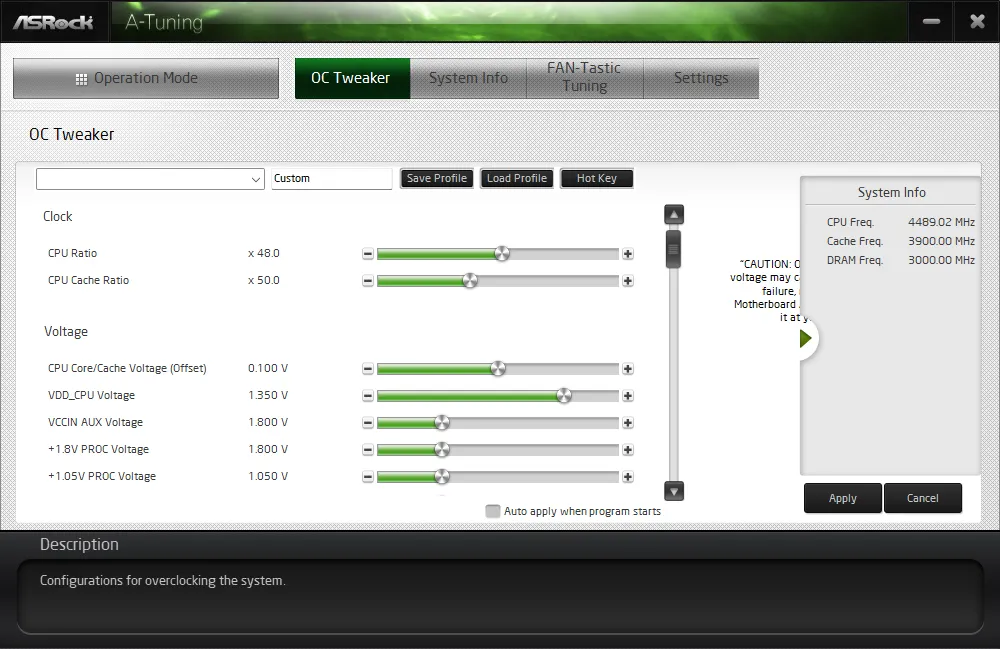The height and width of the screenshot is (649, 1000).
Task: Click the VCCIN AUX Voltage slider handle
Action: (441, 423)
